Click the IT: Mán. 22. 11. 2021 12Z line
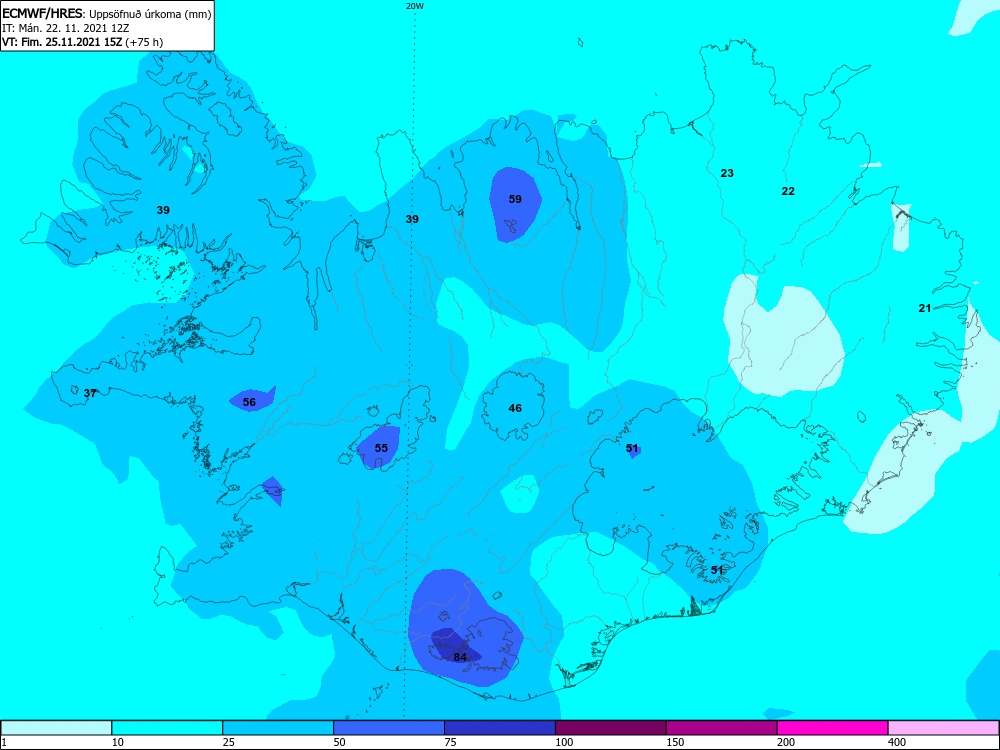 (x=66, y=28)
